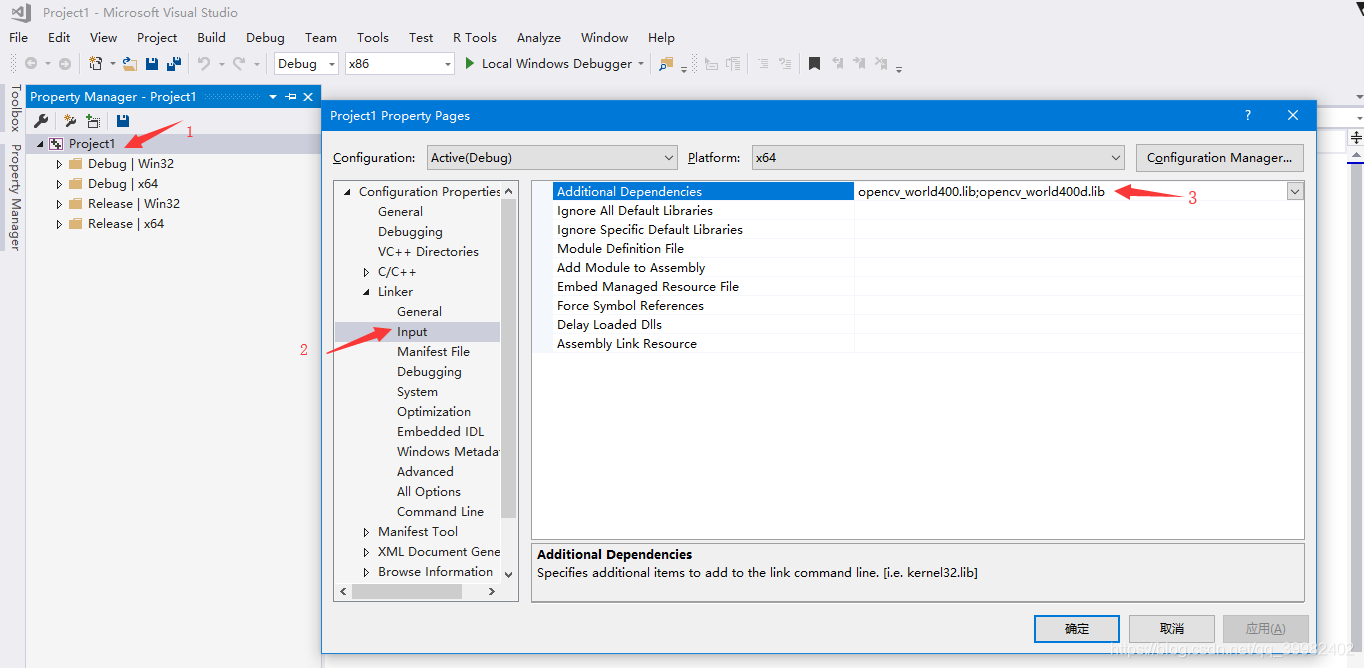1364x668 pixels.
Task: Open Property Manager window position menu arrow
Action: point(273,97)
